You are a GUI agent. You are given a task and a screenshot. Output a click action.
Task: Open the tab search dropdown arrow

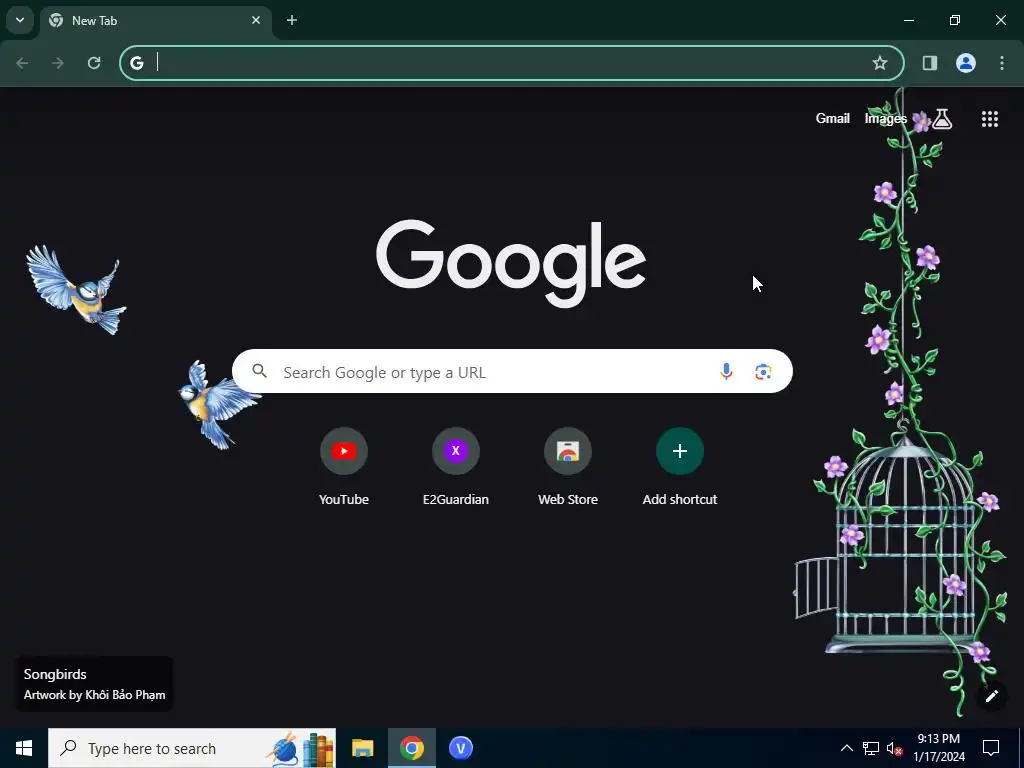point(20,20)
